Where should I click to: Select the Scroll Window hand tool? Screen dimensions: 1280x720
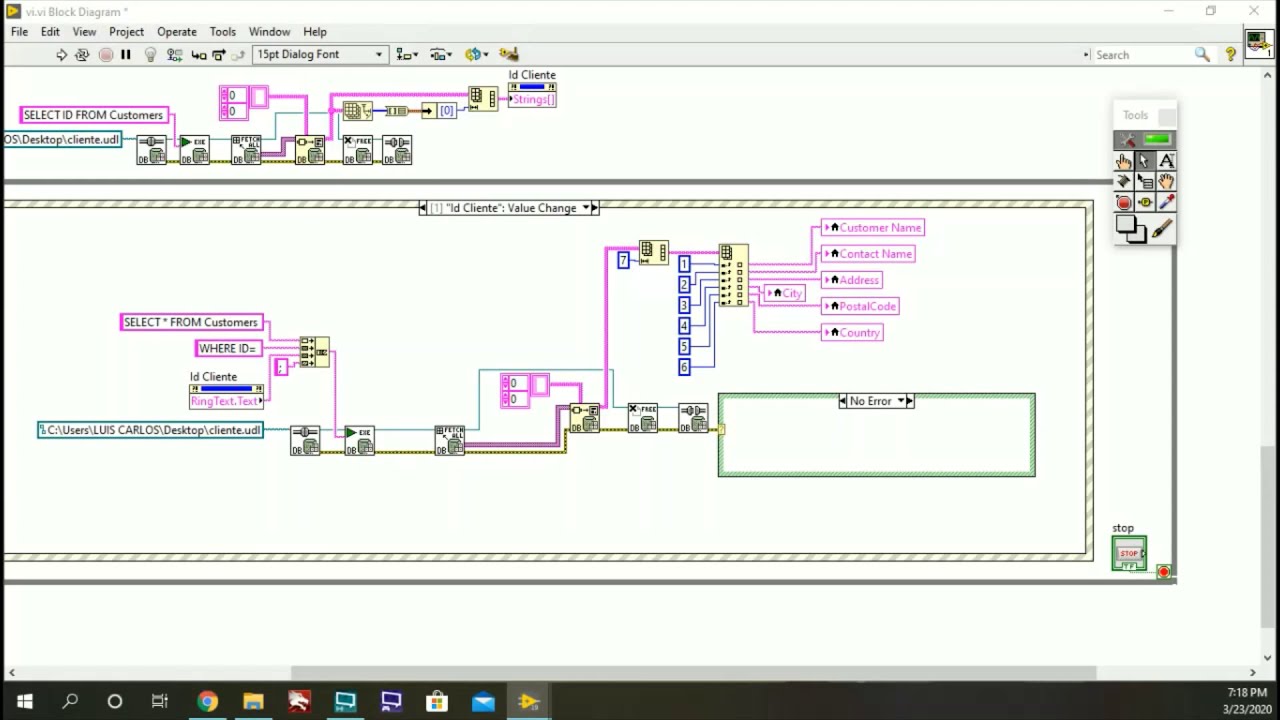click(x=1166, y=182)
